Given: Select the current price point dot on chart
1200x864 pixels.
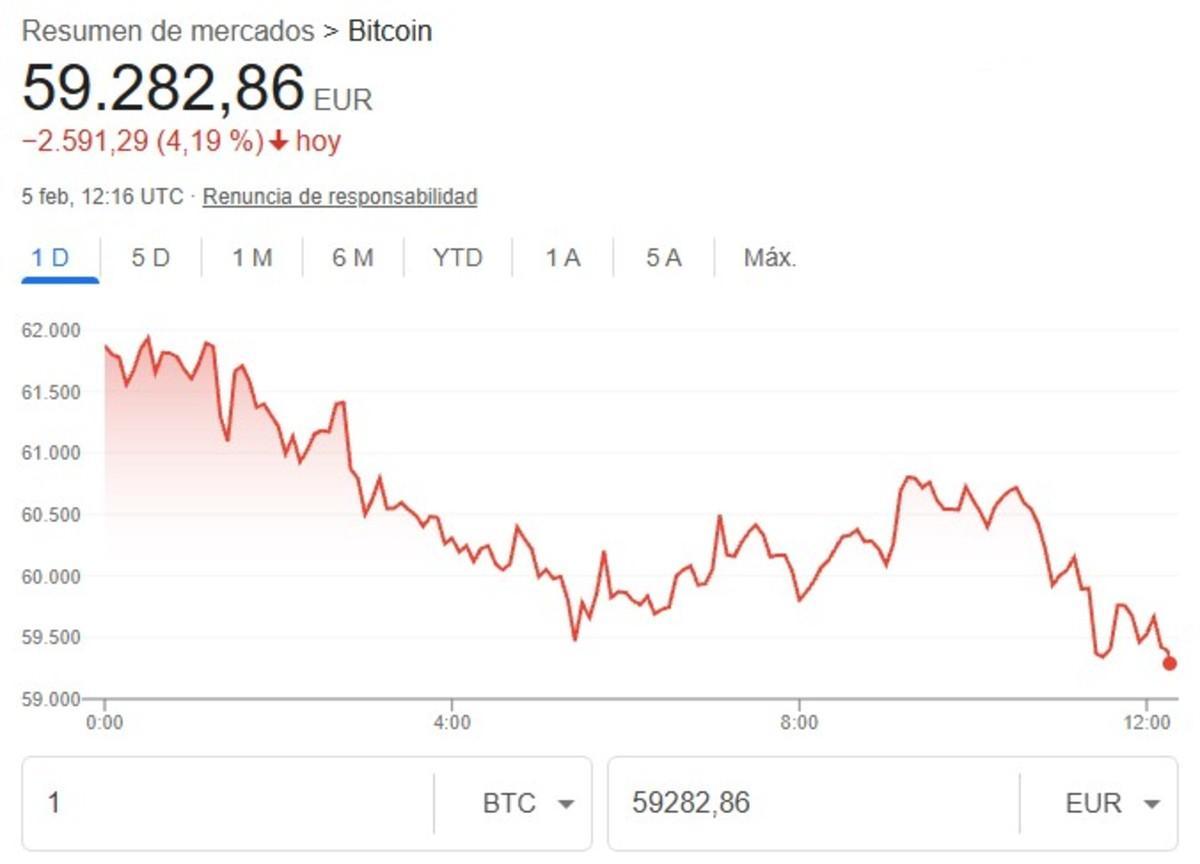Looking at the screenshot, I should click(x=1167, y=662).
